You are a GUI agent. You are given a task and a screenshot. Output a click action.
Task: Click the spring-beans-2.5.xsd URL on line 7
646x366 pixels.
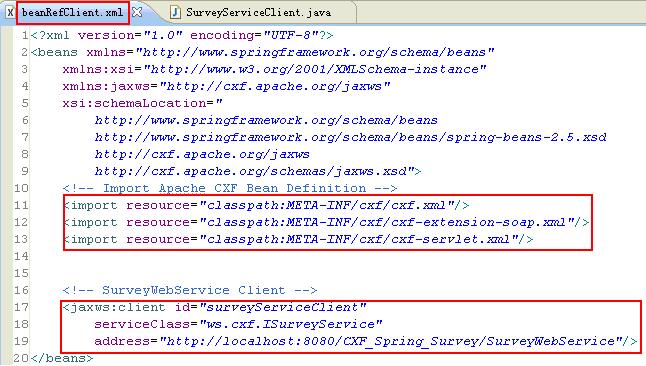click(x=350, y=137)
